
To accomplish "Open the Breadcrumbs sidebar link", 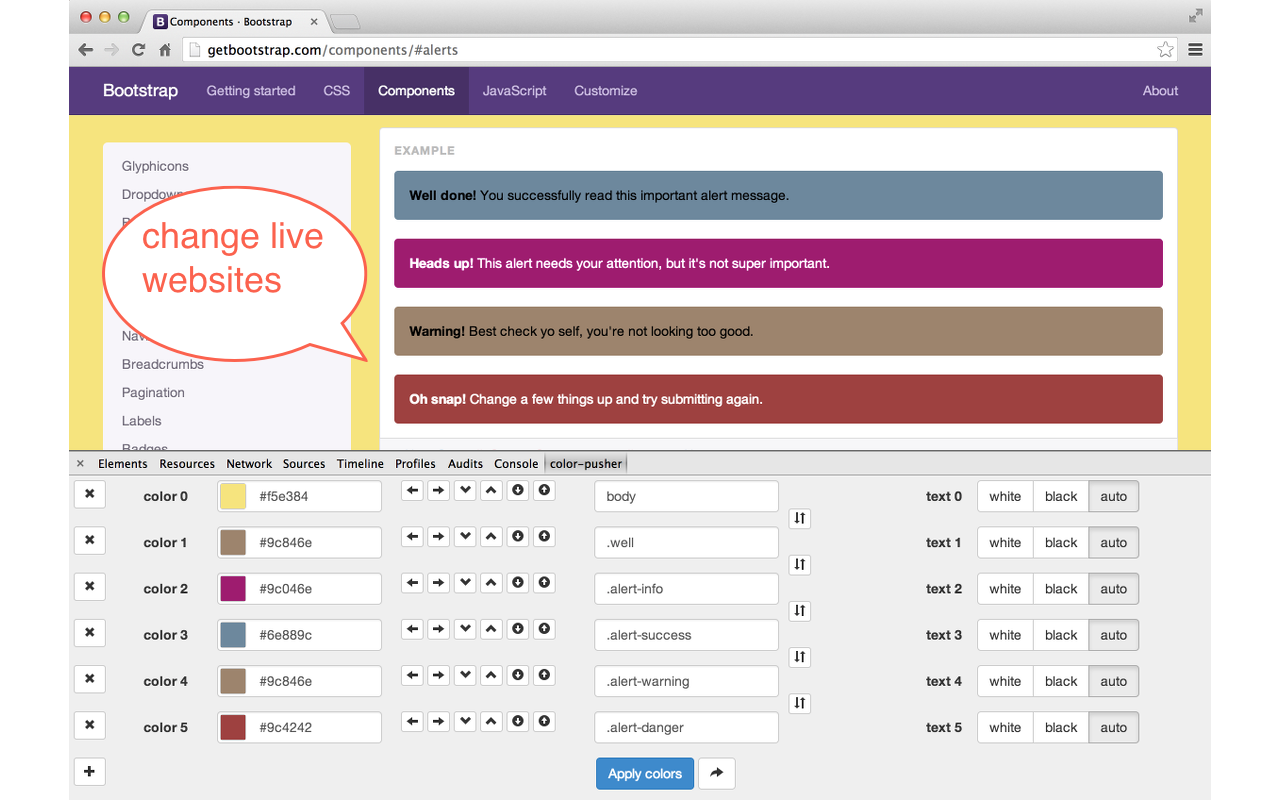I will click(x=163, y=365).
